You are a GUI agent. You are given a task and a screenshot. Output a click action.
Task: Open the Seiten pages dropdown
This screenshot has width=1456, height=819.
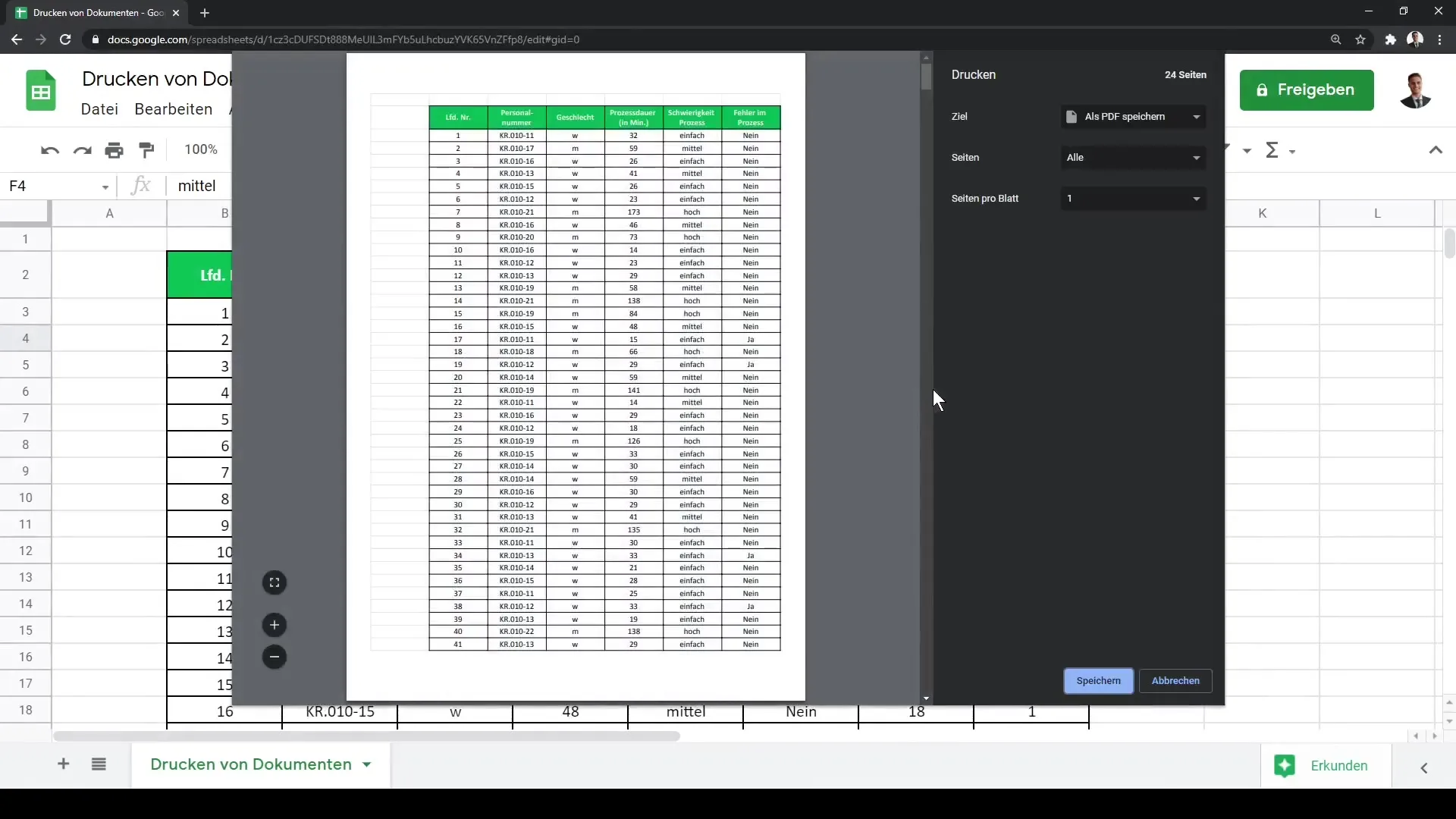click(x=1133, y=158)
